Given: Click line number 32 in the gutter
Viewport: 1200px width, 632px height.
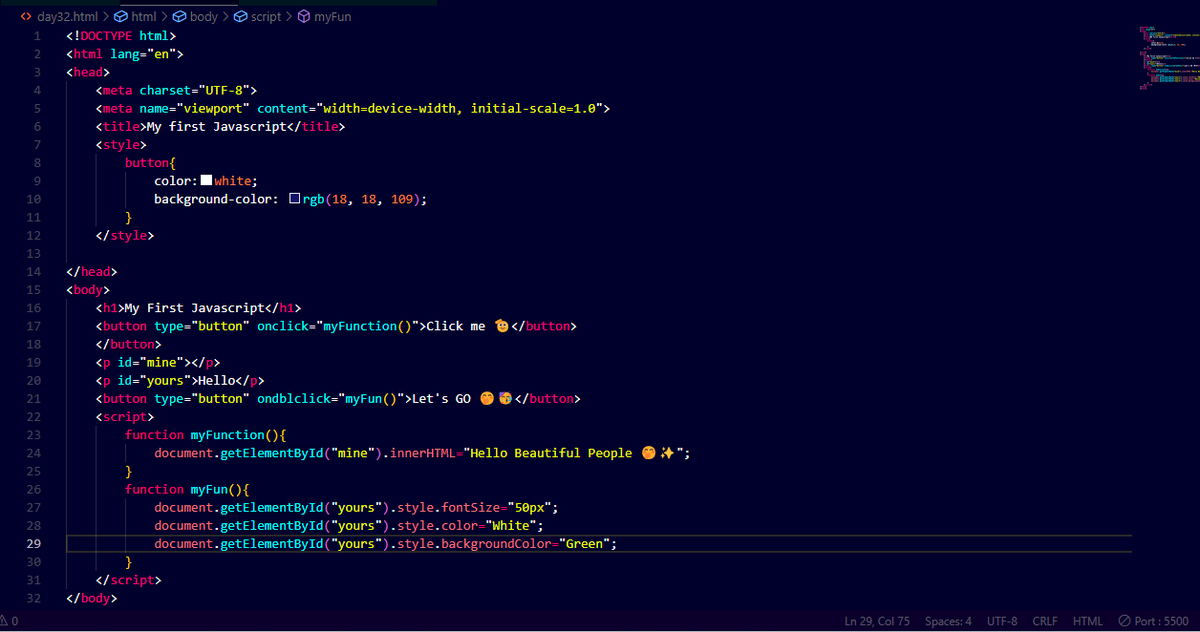Looking at the screenshot, I should pos(35,598).
